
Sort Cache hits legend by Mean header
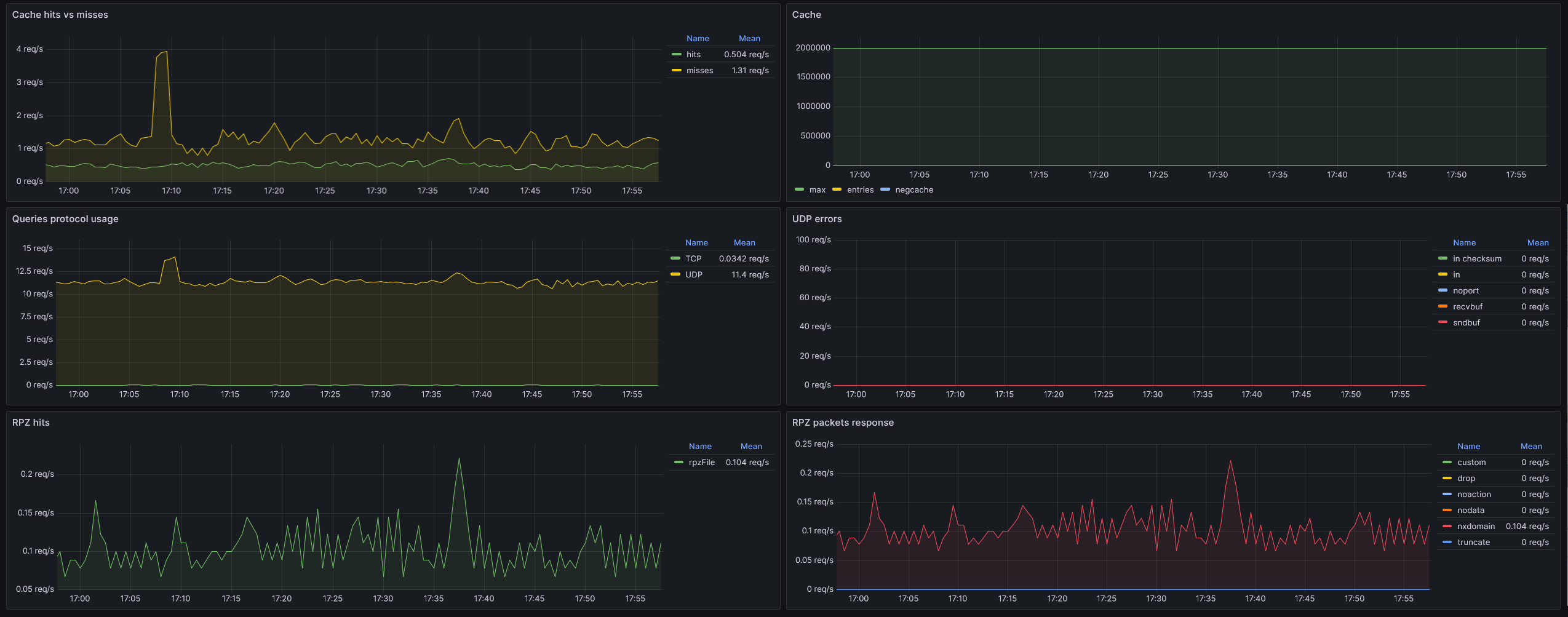tap(749, 39)
